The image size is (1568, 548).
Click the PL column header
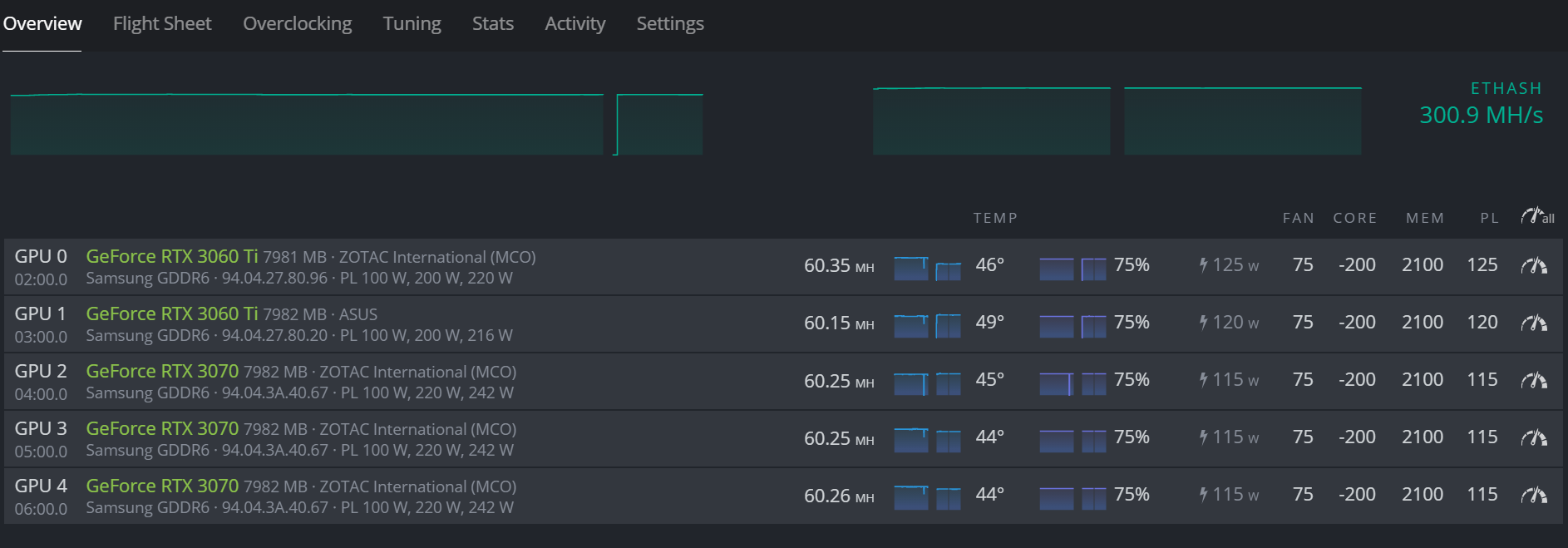point(1490,218)
